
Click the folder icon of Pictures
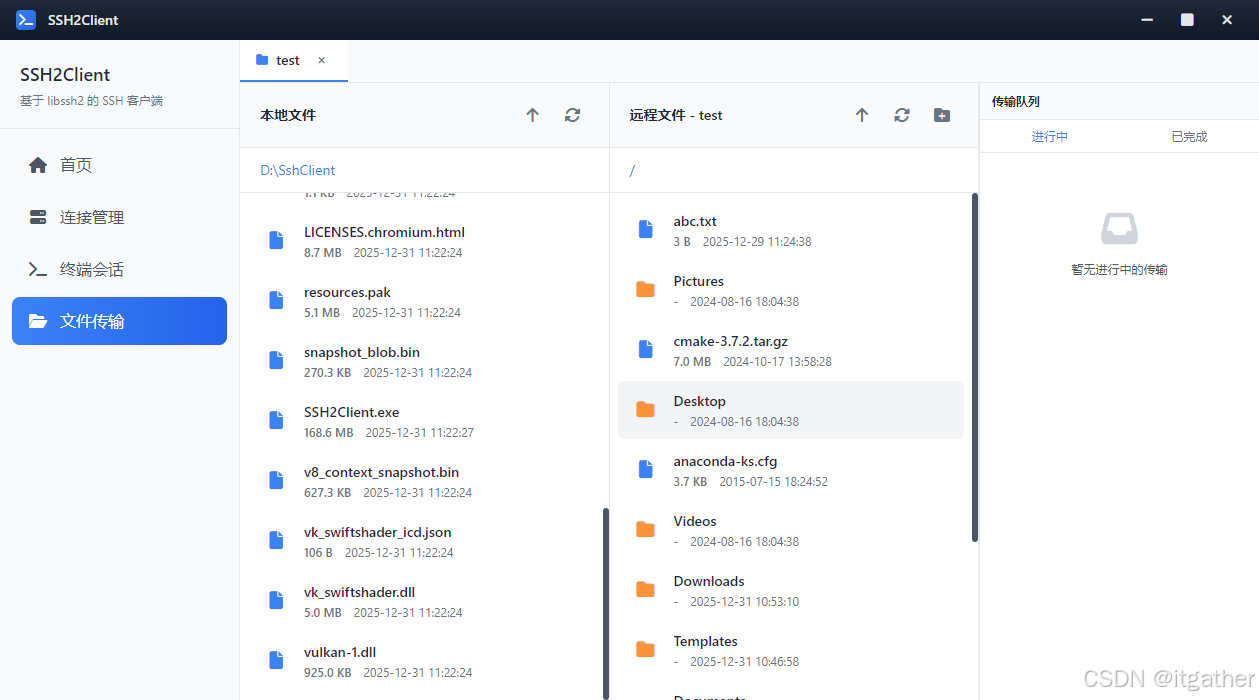[x=645, y=289]
